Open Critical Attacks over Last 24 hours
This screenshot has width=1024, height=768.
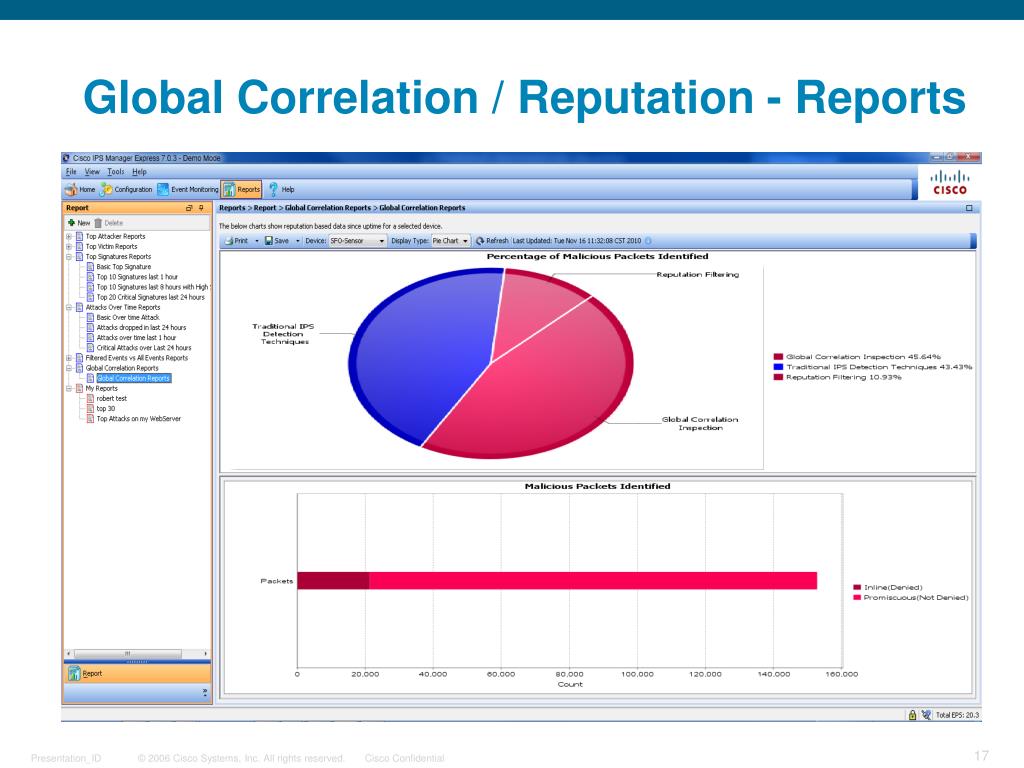(x=144, y=347)
